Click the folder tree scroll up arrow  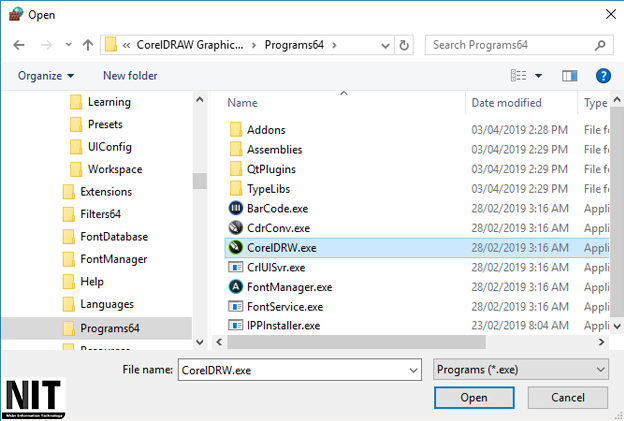200,99
